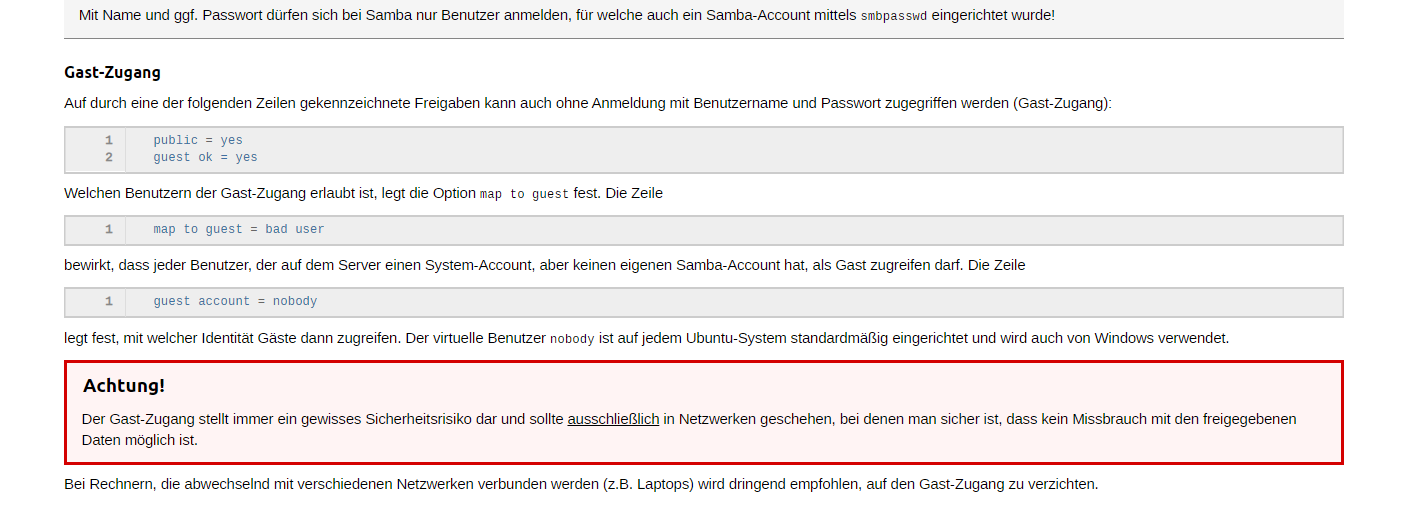Click the inline code "map to guest" in the paragraph
This screenshot has width=1416, height=517.
click(524, 194)
